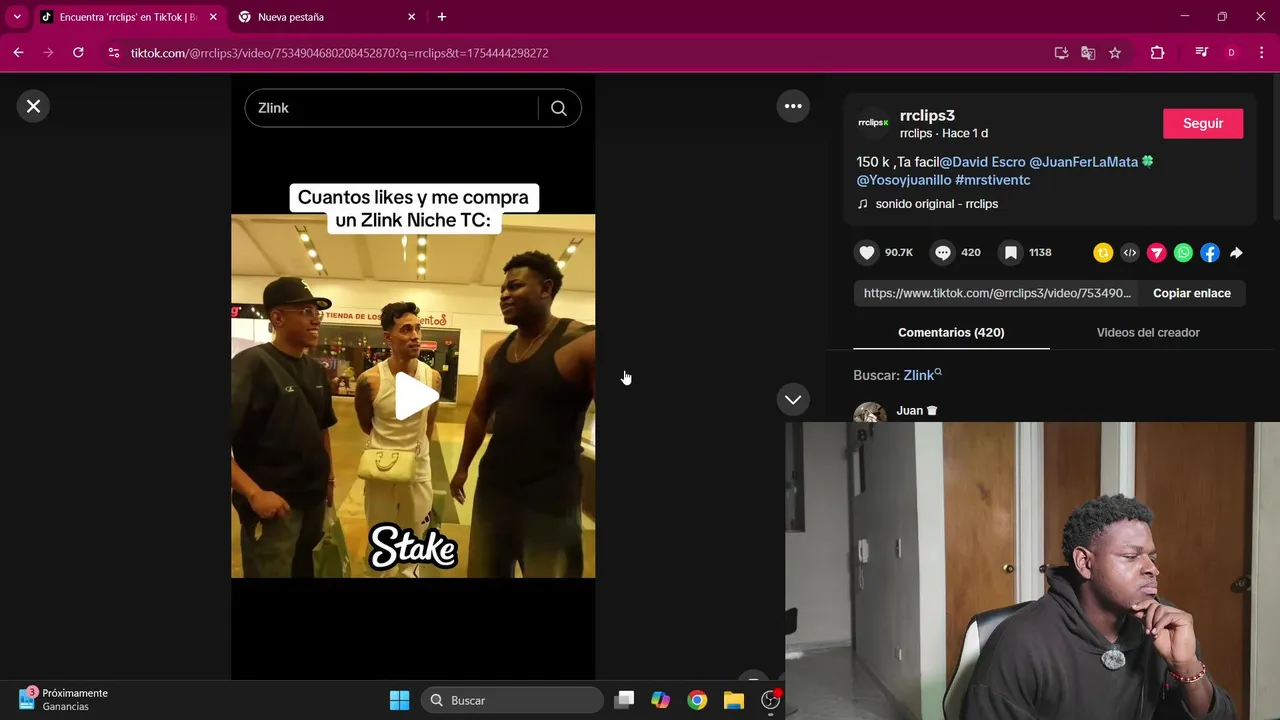Open commenter Juan's profile name

click(909, 411)
